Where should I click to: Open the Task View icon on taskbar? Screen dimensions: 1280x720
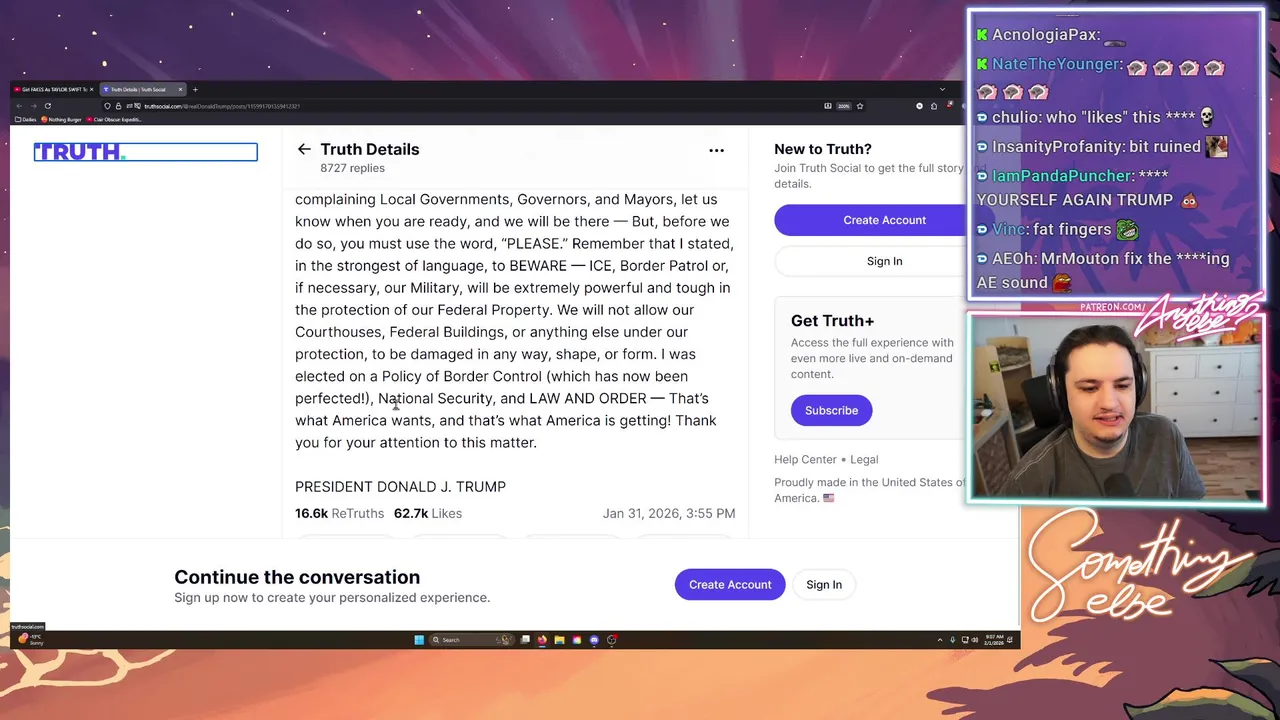tap(525, 640)
